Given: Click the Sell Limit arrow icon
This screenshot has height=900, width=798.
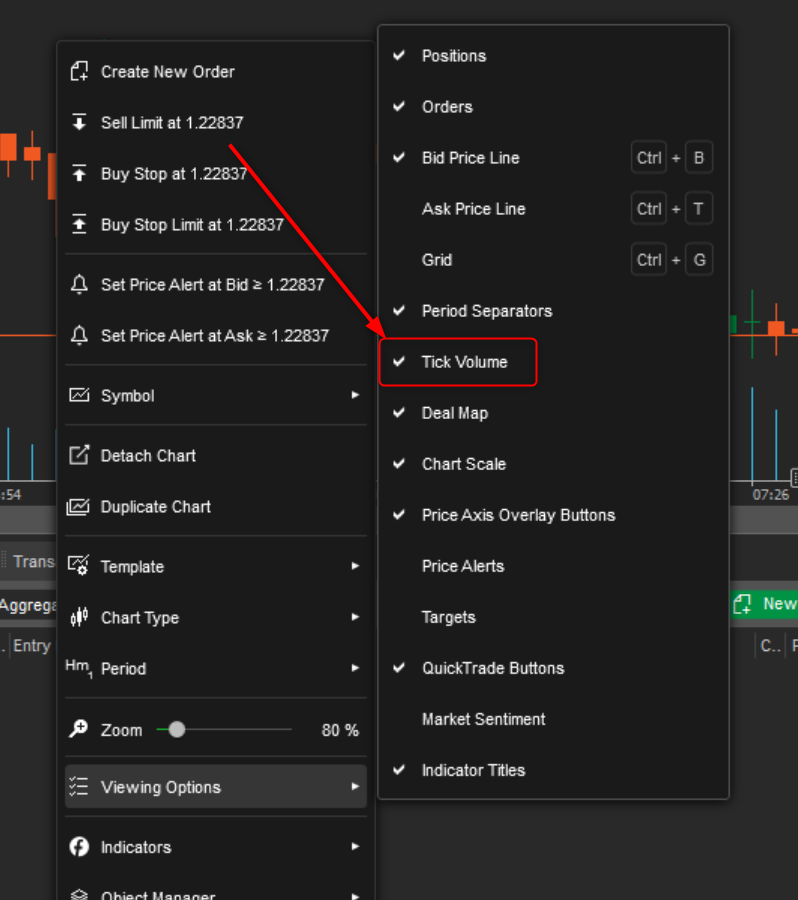Looking at the screenshot, I should [x=79, y=123].
